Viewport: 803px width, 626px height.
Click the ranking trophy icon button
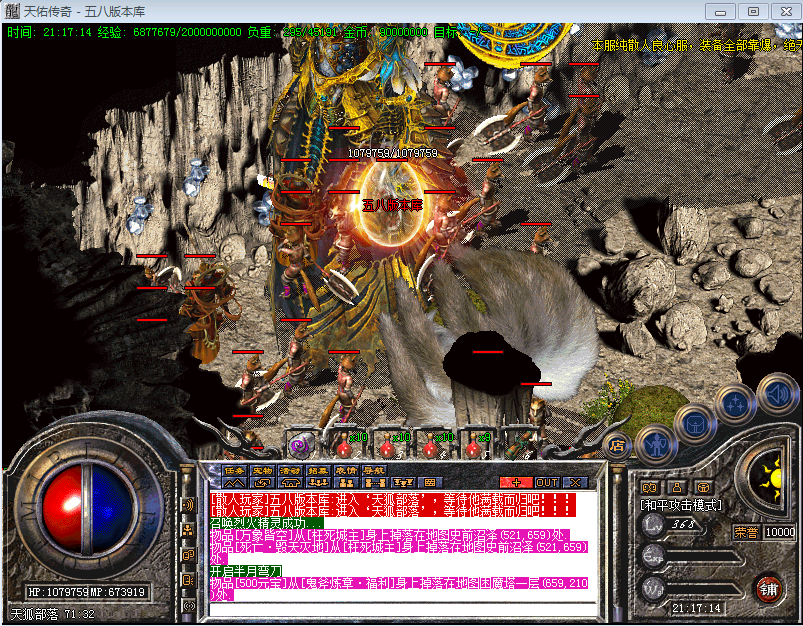(x=403, y=483)
